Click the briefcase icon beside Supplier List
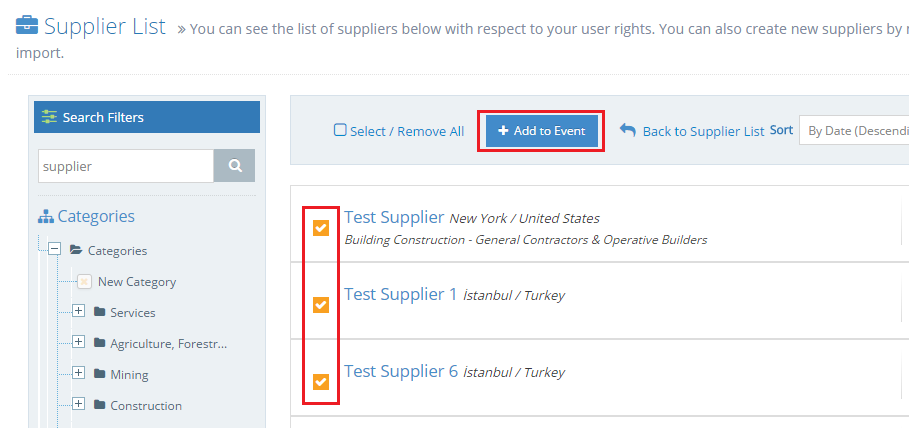 27,26
